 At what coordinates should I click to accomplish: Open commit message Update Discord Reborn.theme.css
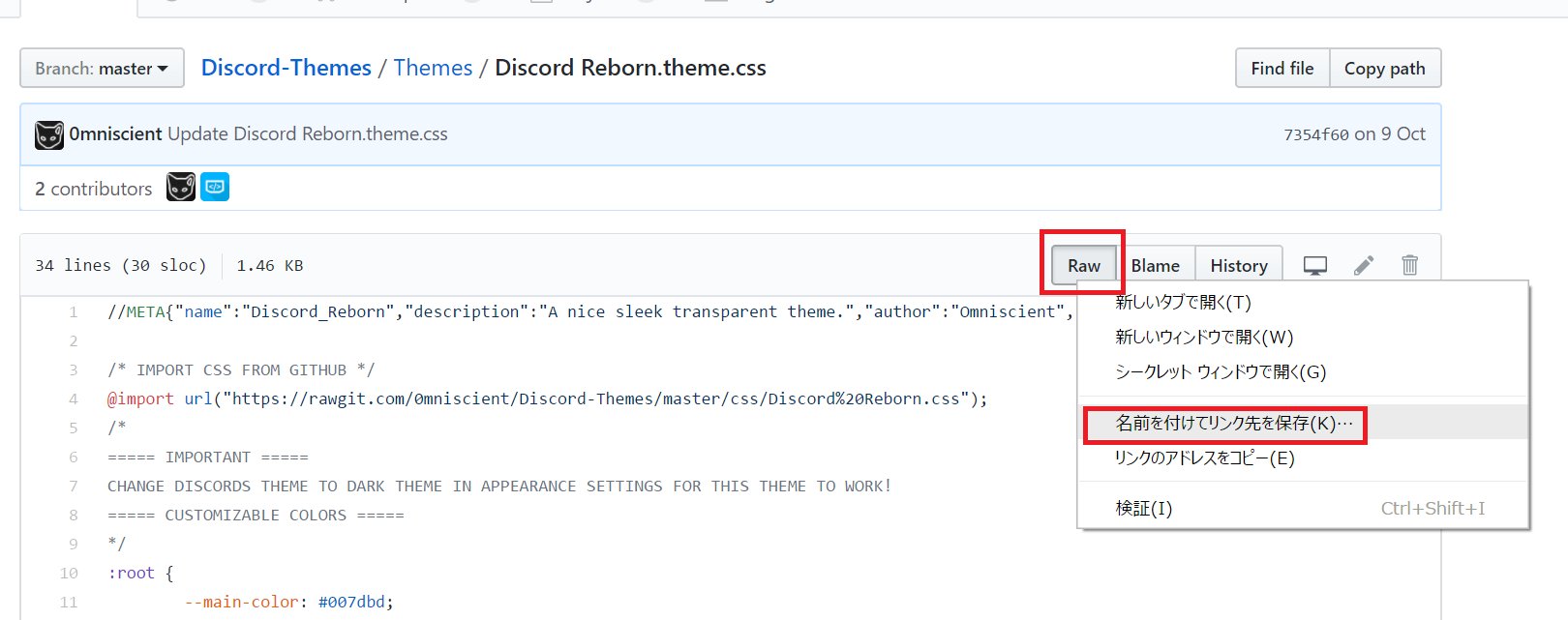[308, 134]
